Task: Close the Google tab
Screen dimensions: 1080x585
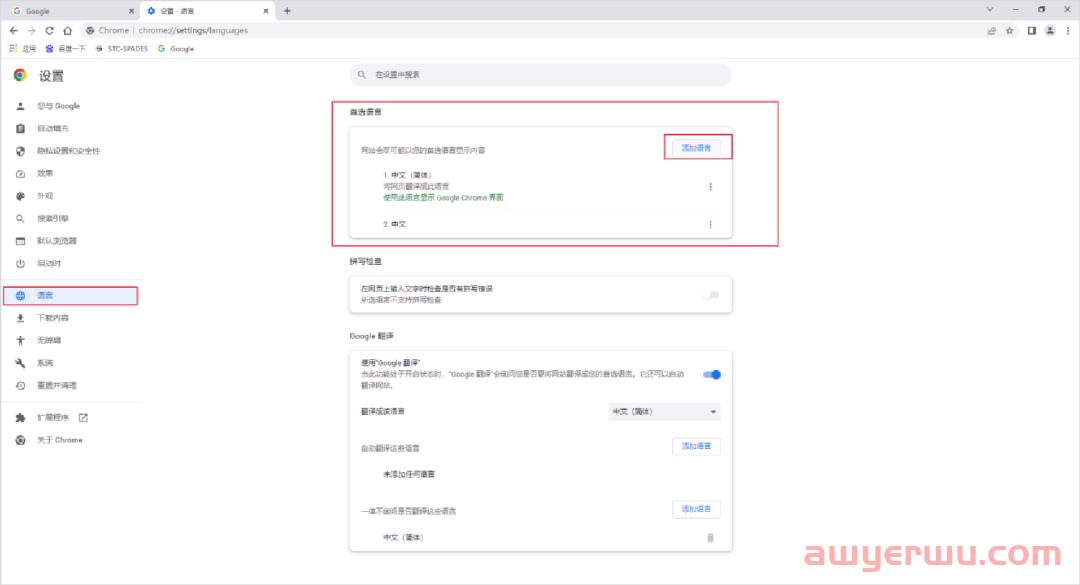Action: [x=131, y=11]
